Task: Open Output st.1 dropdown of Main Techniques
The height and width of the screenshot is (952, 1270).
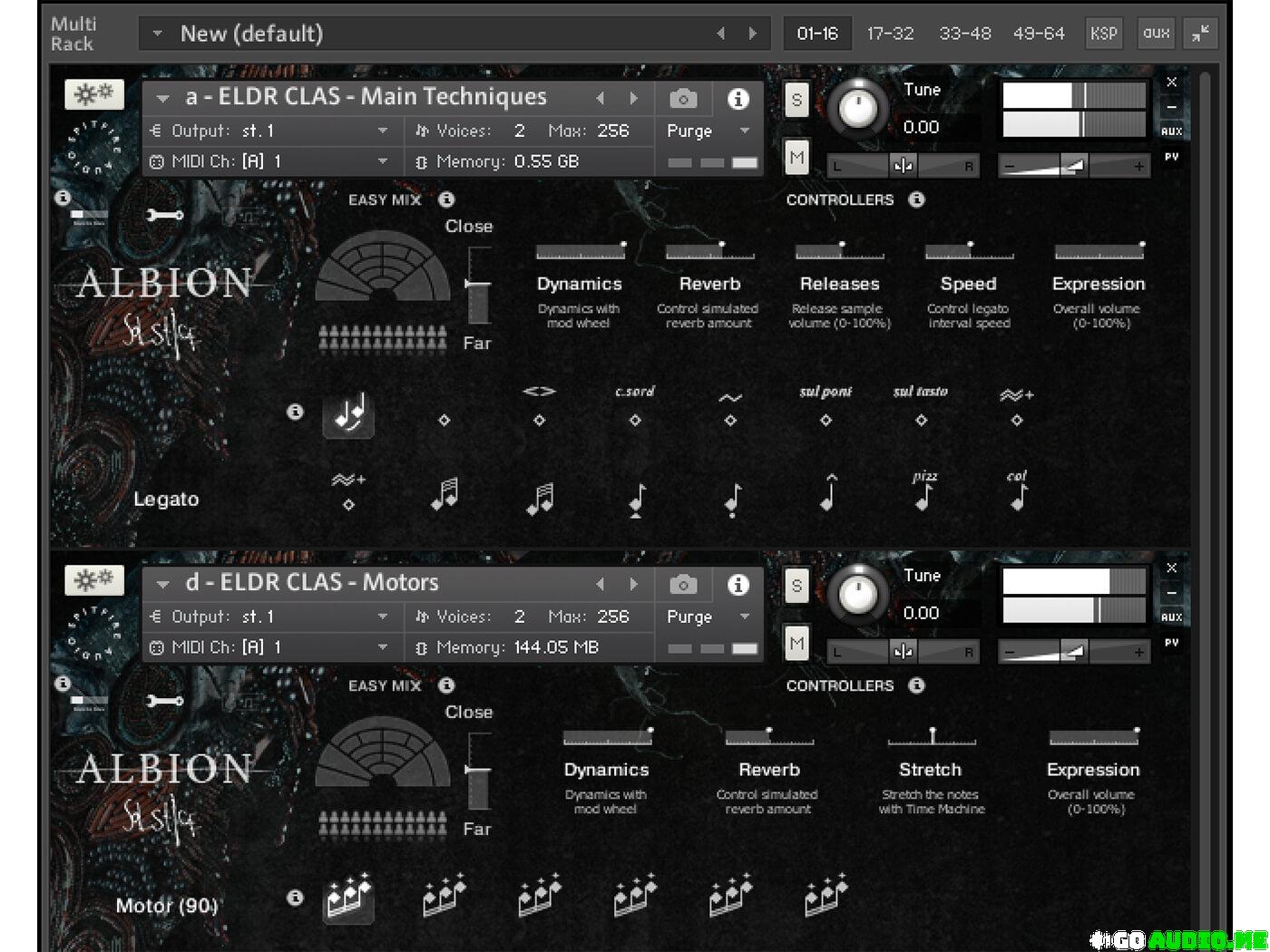Action: pyautogui.click(x=383, y=131)
